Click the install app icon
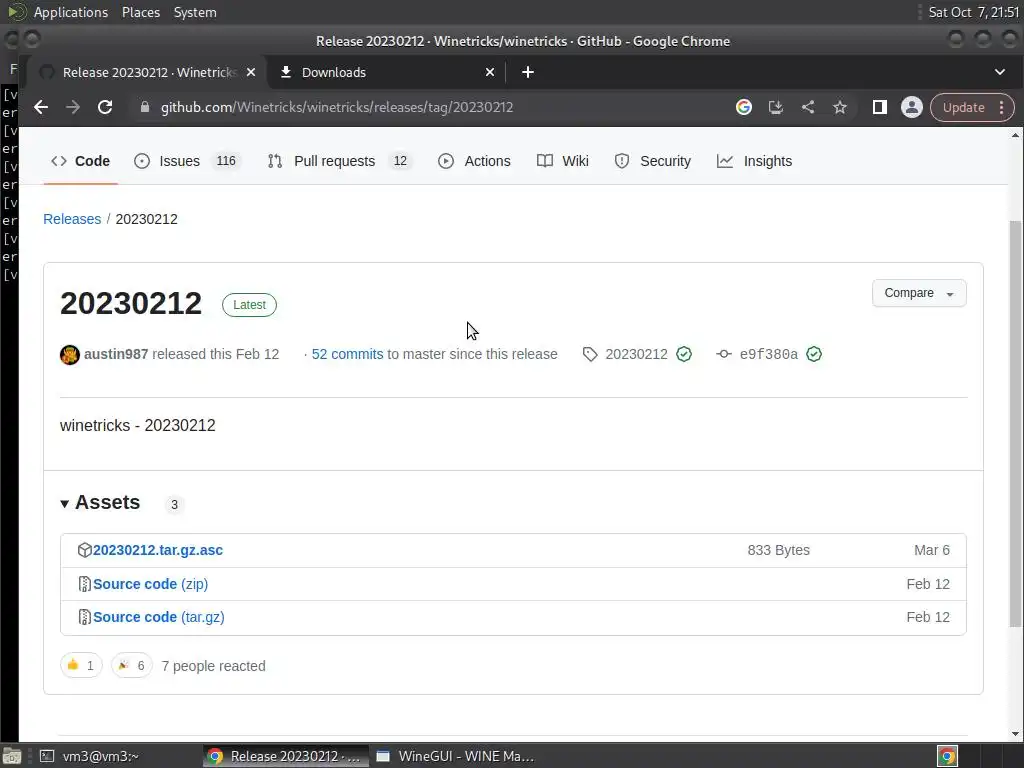Screen dimensions: 1024x768 click(775, 107)
